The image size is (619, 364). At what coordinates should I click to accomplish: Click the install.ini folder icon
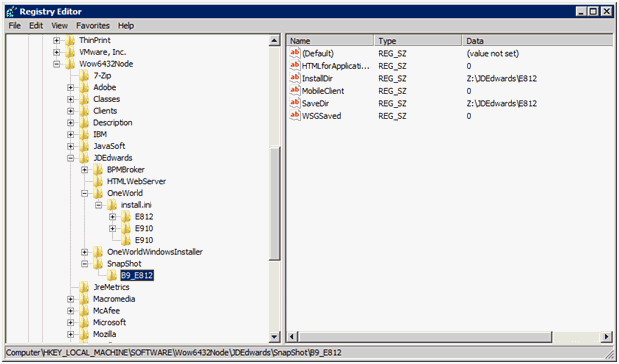pos(112,205)
